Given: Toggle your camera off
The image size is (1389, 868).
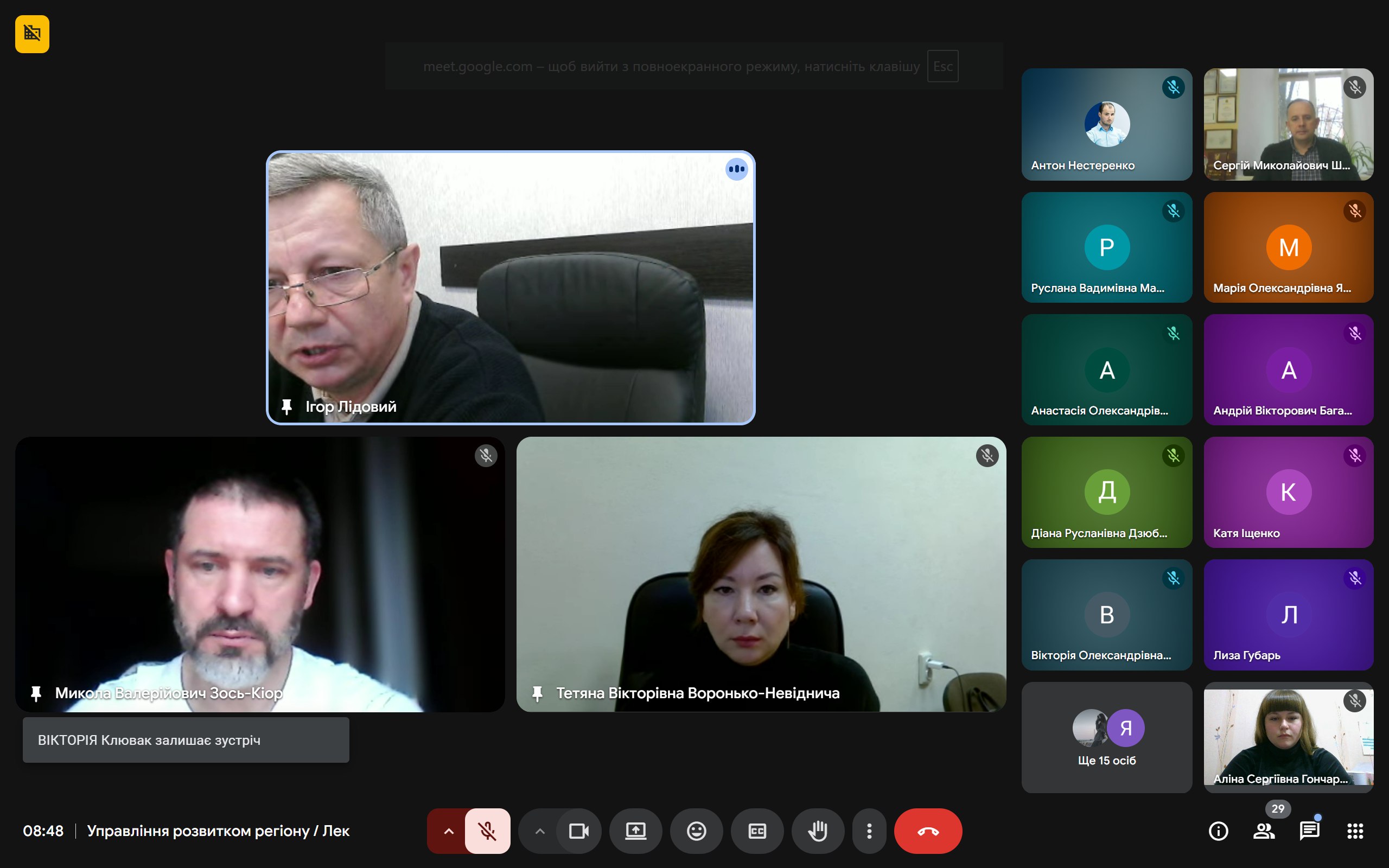Looking at the screenshot, I should pyautogui.click(x=578, y=831).
